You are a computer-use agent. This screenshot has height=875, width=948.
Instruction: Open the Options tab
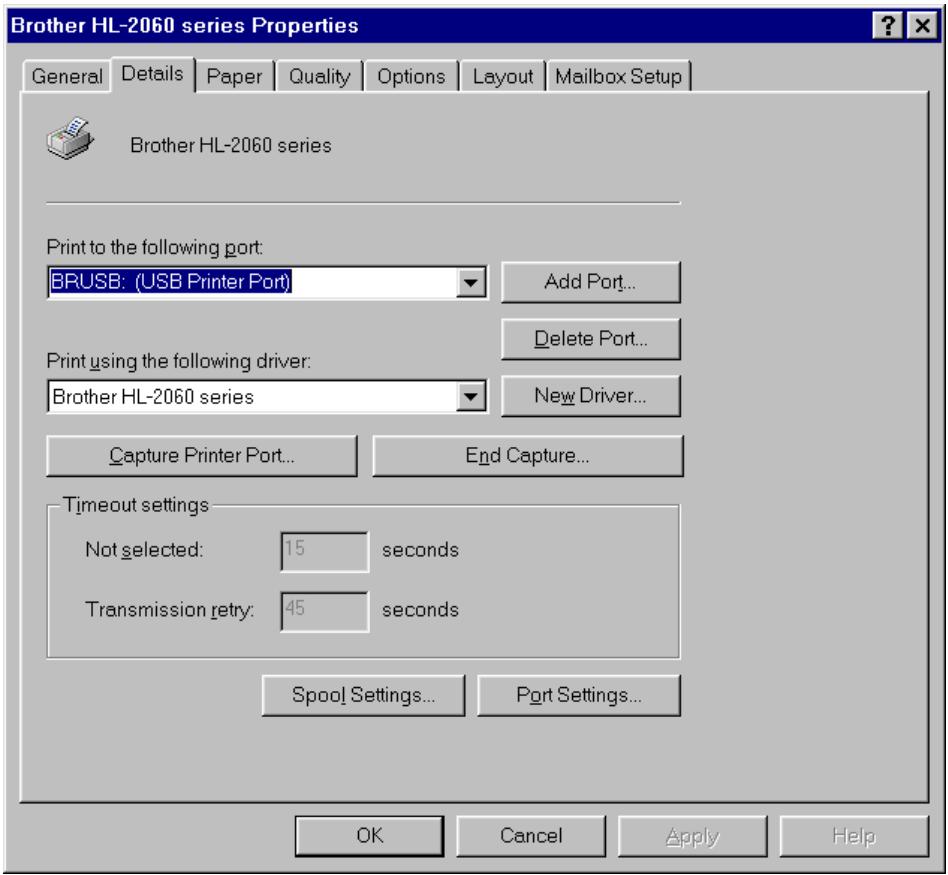[411, 76]
